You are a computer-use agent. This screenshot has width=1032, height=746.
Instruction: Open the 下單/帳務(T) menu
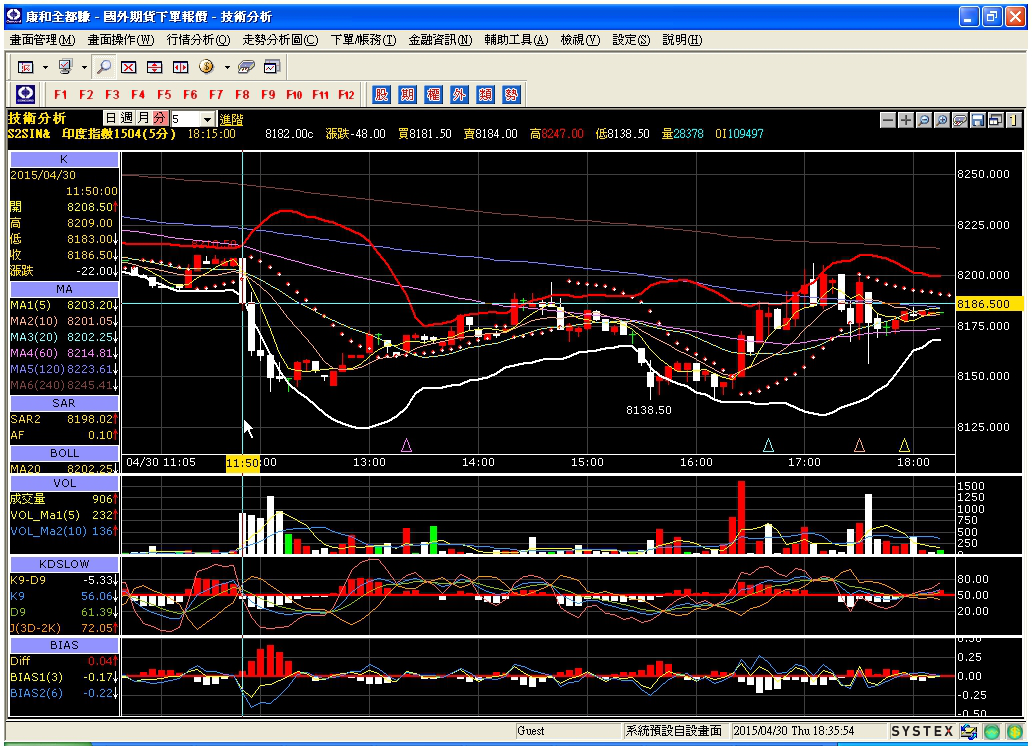363,40
